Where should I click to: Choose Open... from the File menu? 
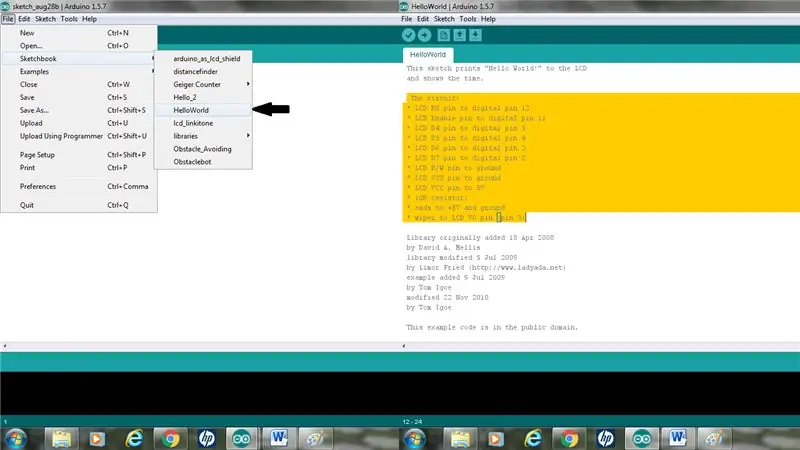tap(79, 46)
